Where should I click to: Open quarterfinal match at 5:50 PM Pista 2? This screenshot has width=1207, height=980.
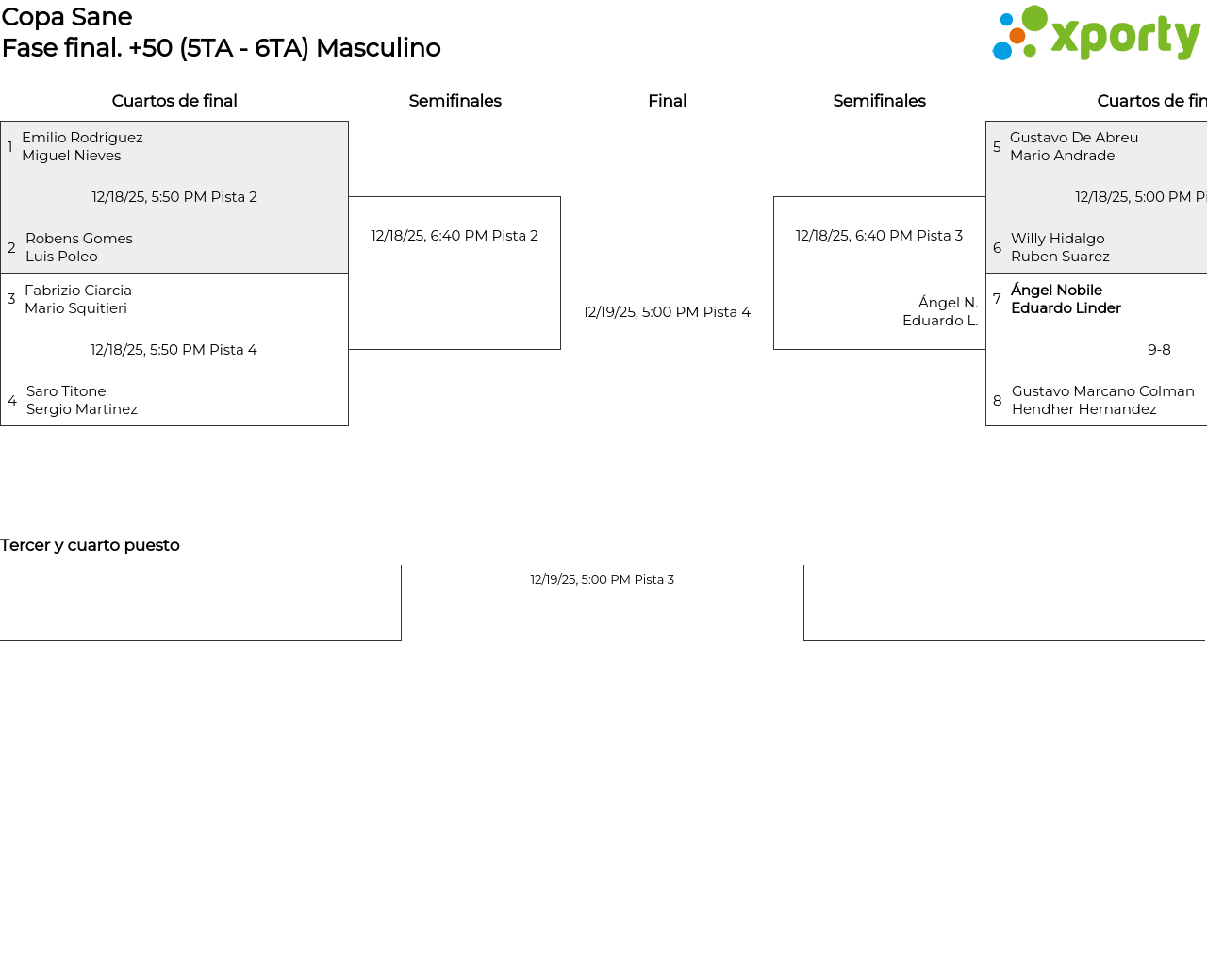[174, 197]
